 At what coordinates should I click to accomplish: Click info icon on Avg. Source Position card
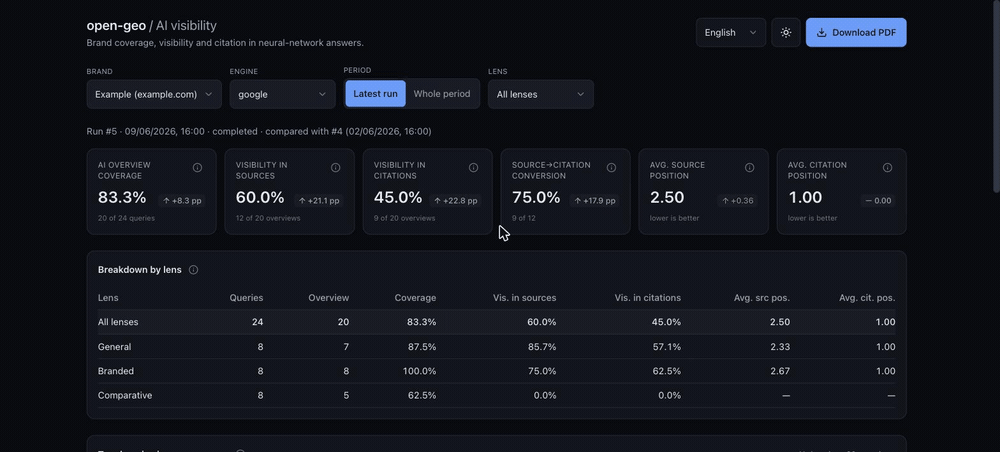(x=749, y=168)
